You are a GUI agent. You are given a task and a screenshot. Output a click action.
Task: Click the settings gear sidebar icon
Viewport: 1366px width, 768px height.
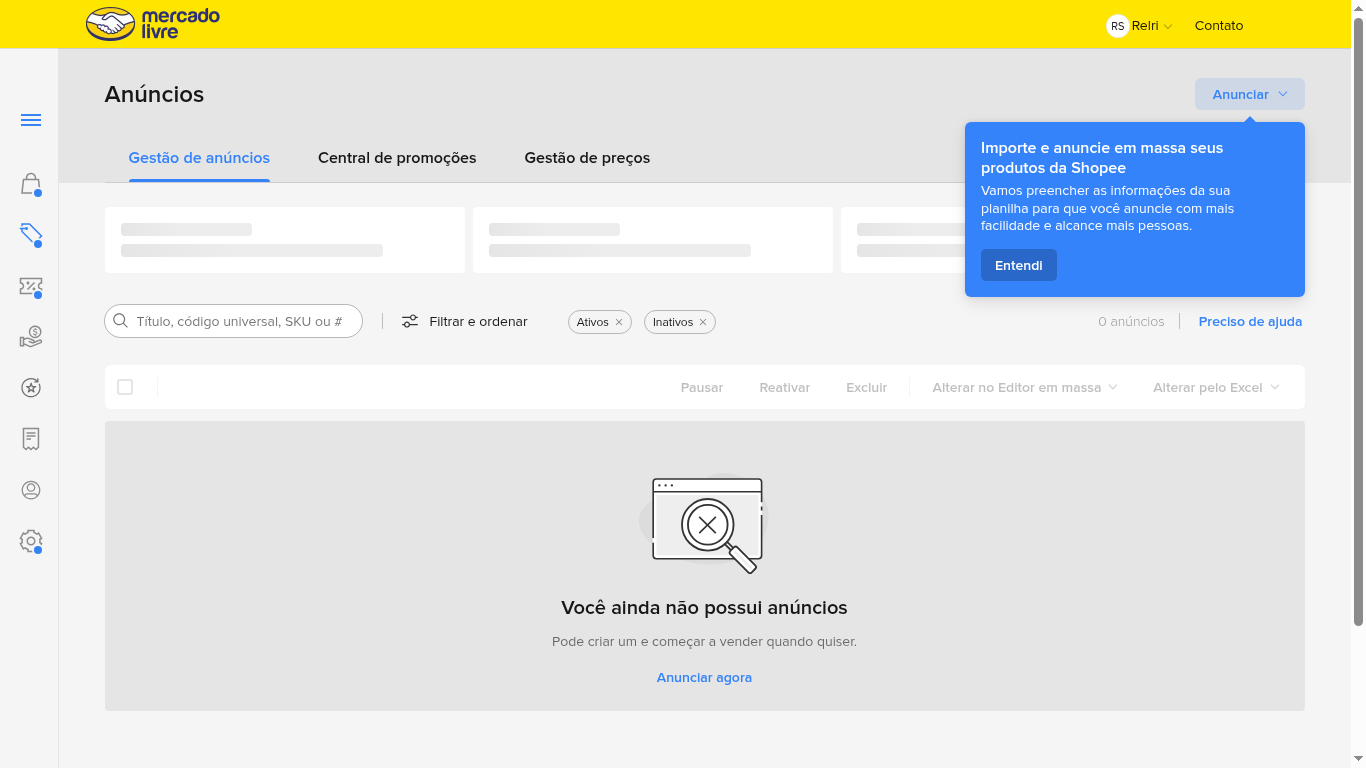[31, 541]
